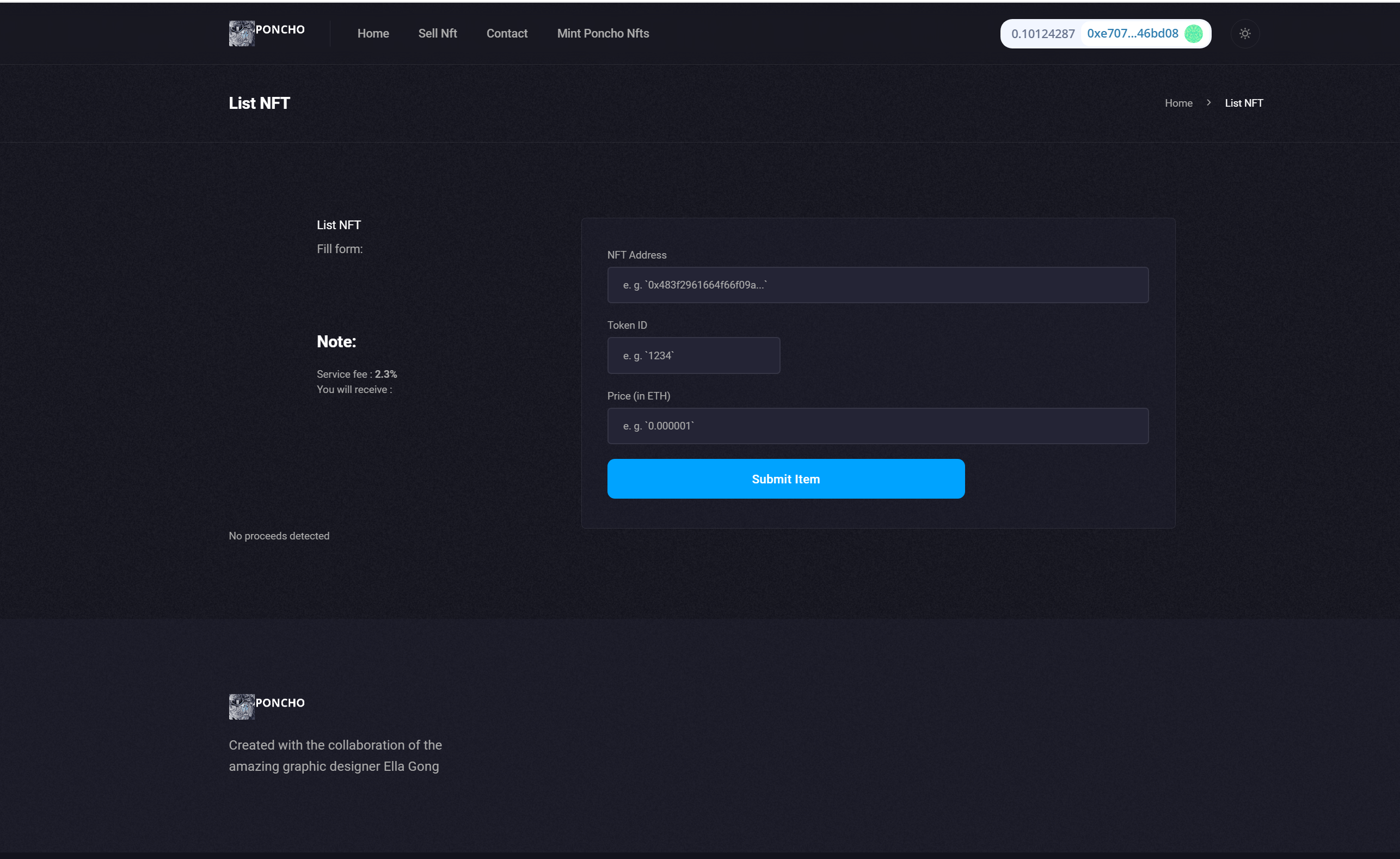Go to the Contact page
The width and height of the screenshot is (1400, 859).
tap(507, 34)
